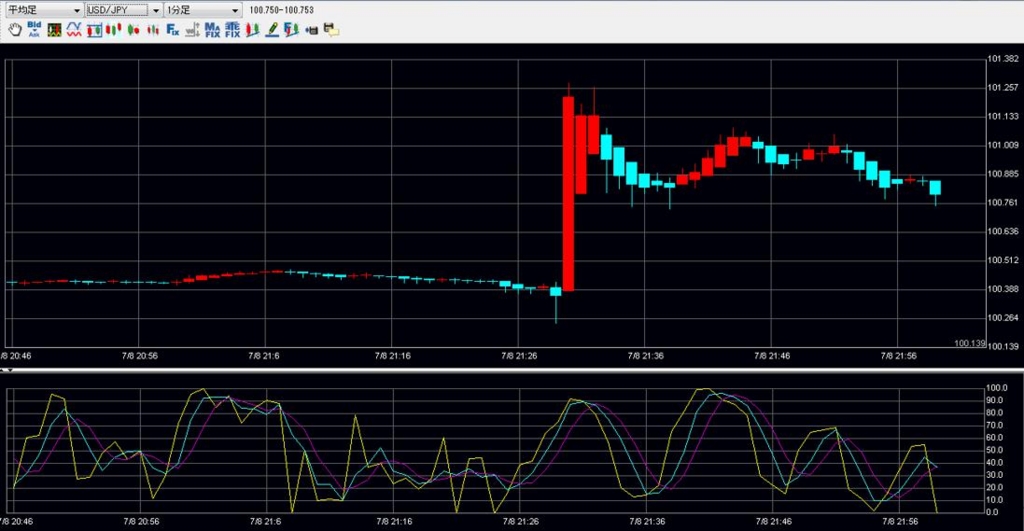Click the panel divider collapse arrows
Viewport: 1024px width, 531px height.
(6, 370)
